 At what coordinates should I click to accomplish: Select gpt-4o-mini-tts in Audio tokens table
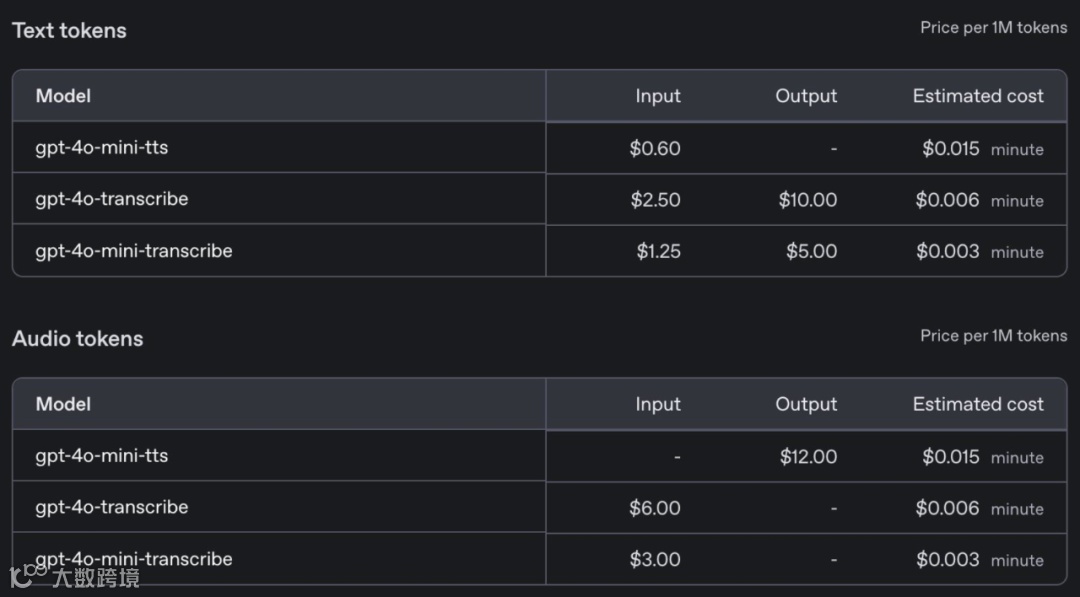tap(101, 456)
